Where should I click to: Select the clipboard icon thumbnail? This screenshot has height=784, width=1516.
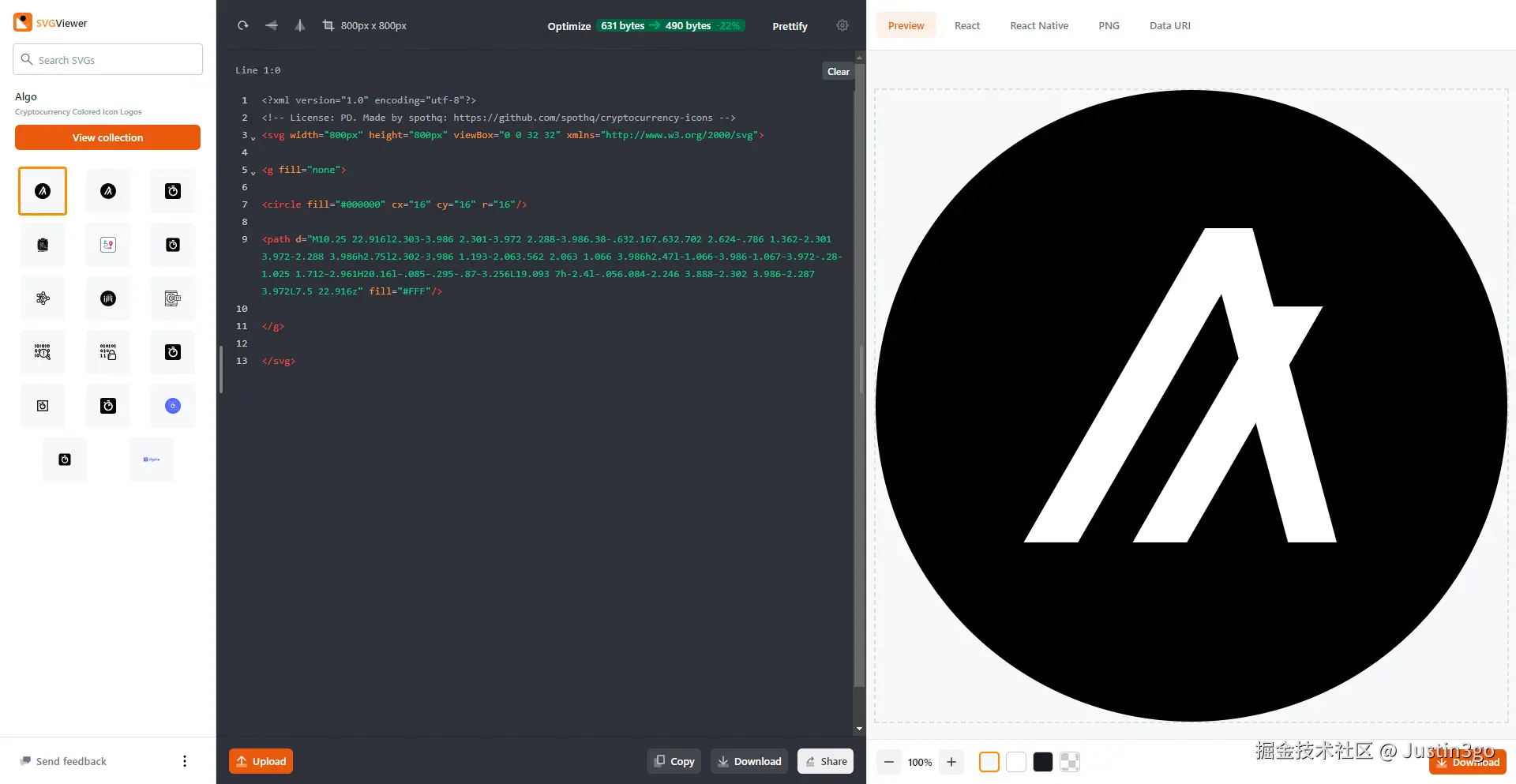pyautogui.click(x=43, y=245)
